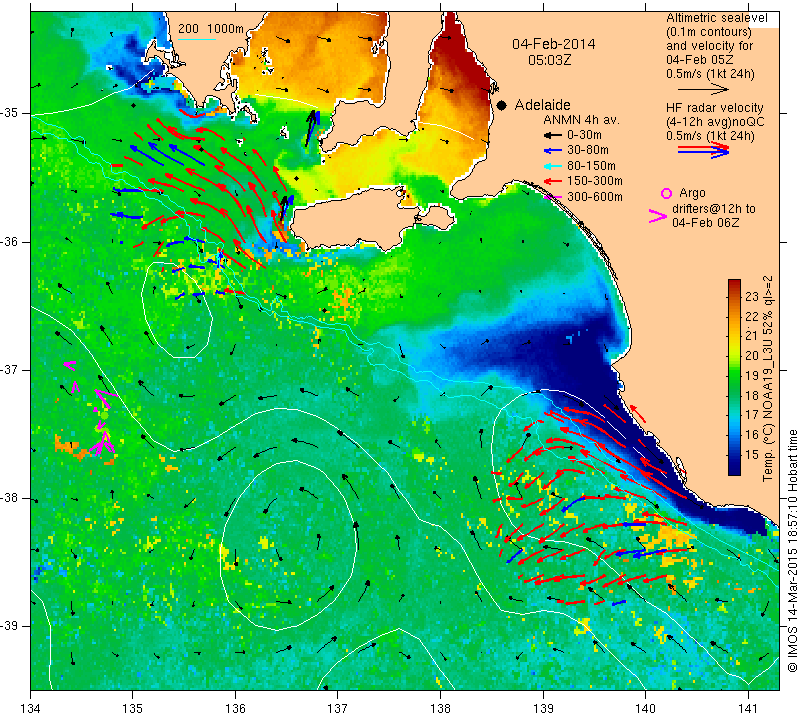800x720 pixels.
Task: Click longitude axis label 140
Action: [x=645, y=709]
